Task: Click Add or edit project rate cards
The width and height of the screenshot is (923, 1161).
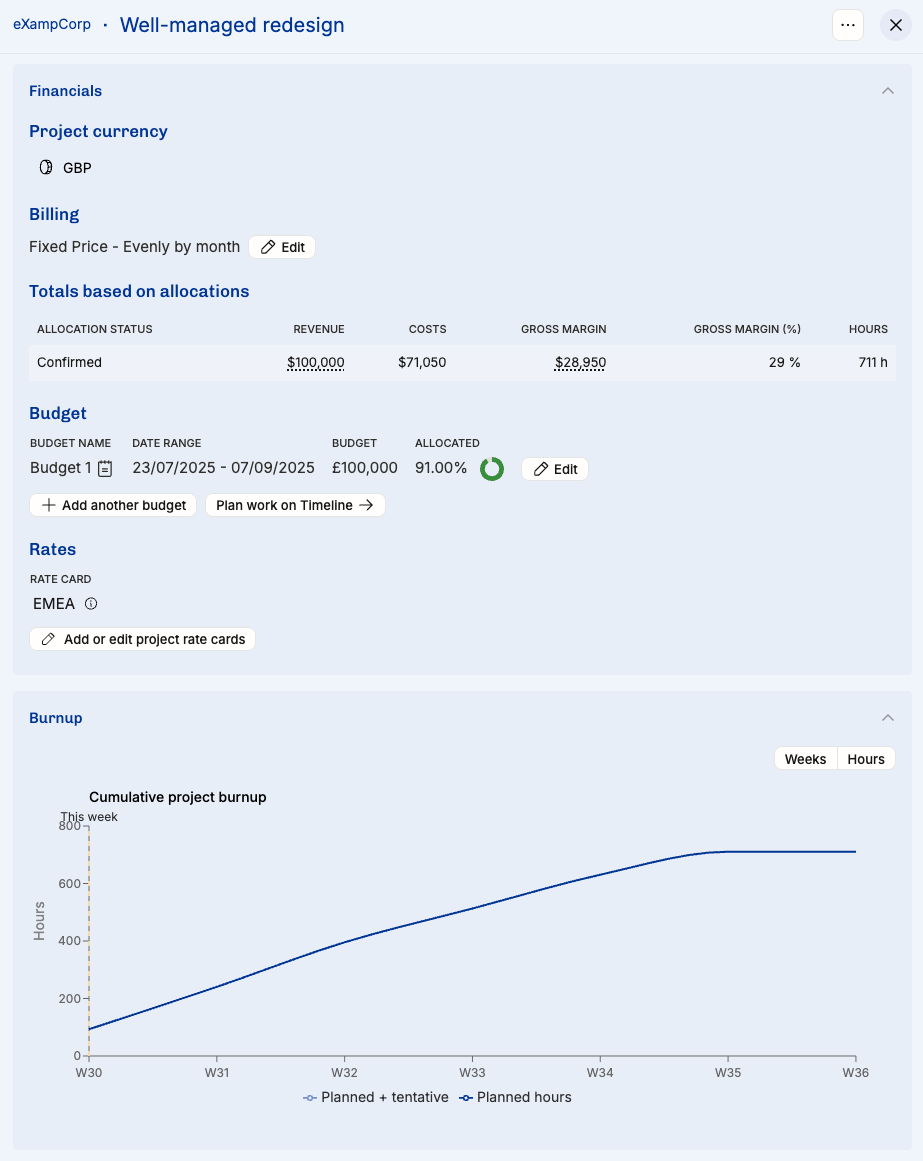Action: pyautogui.click(x=143, y=640)
